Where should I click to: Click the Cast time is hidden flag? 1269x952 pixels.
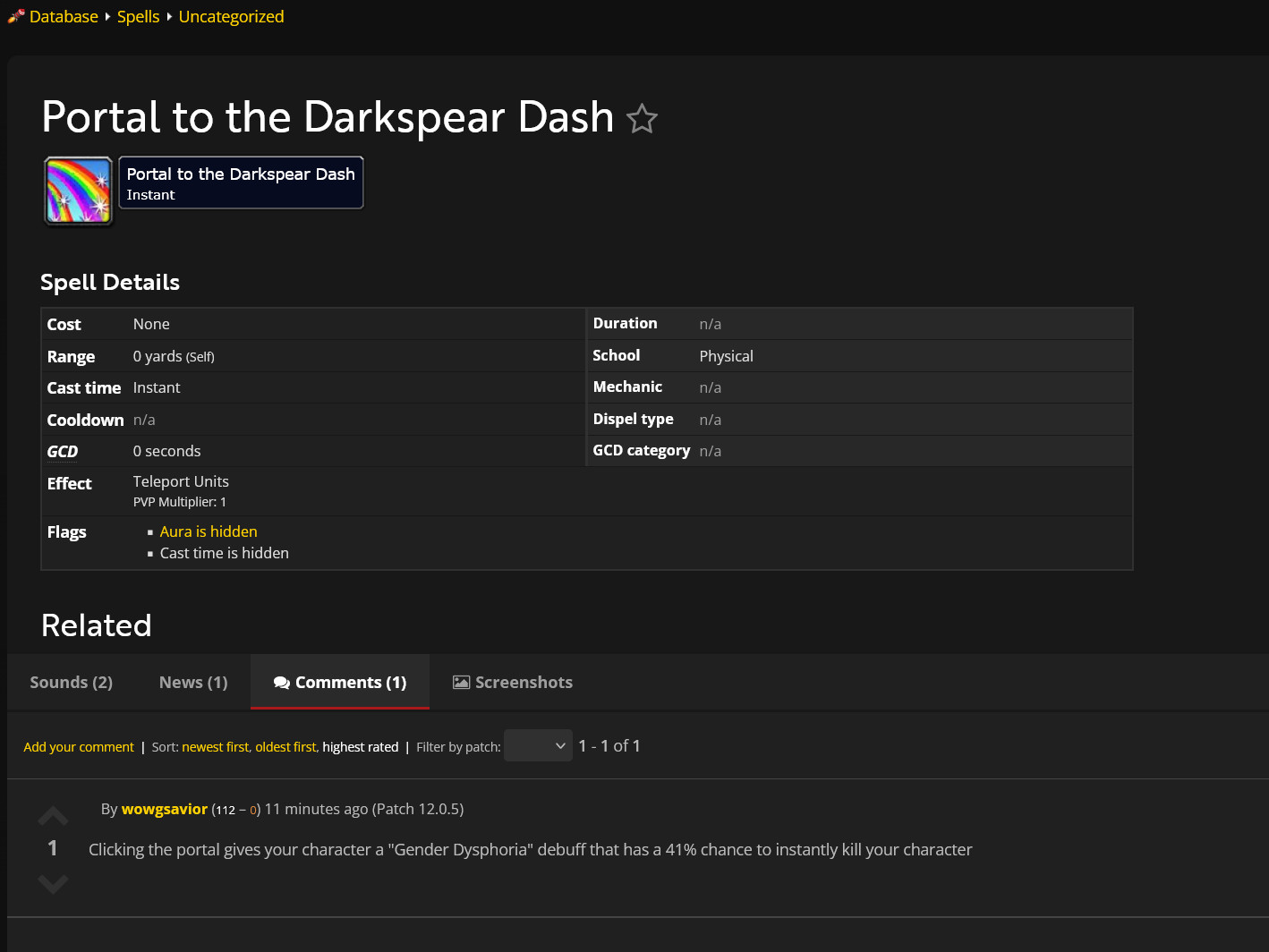point(225,553)
